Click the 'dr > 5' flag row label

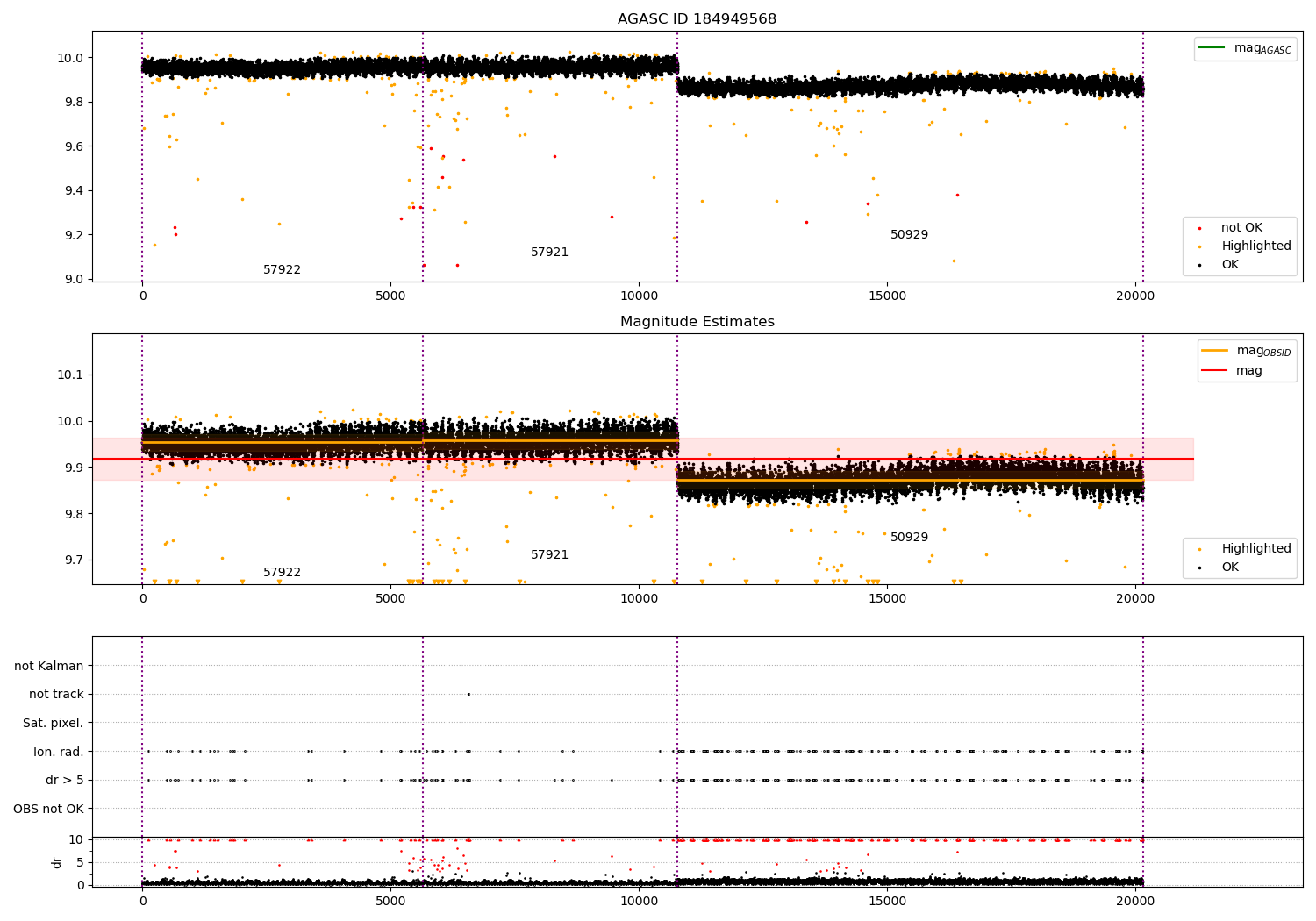click(65, 781)
